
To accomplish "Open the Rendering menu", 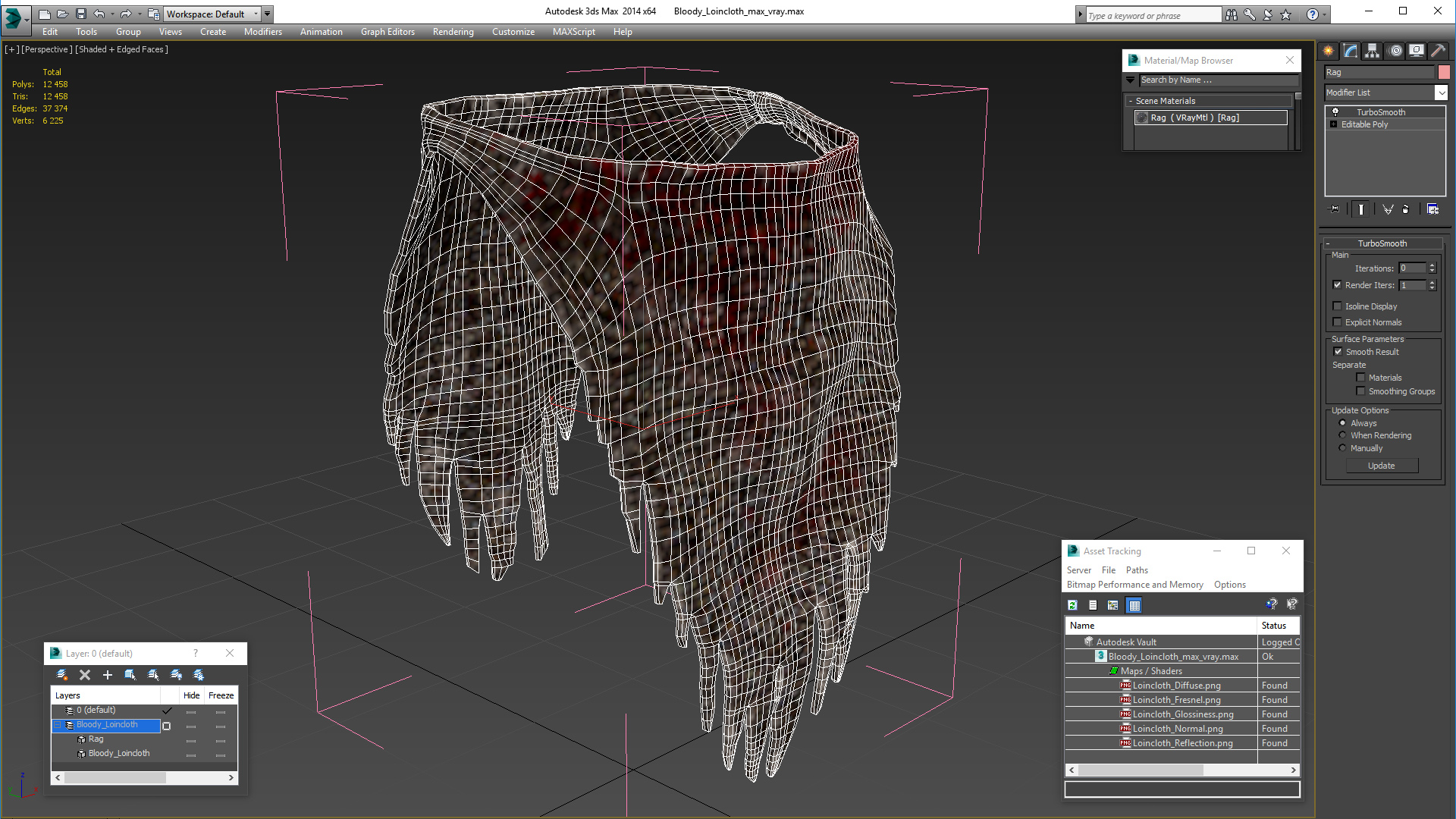I will click(453, 32).
